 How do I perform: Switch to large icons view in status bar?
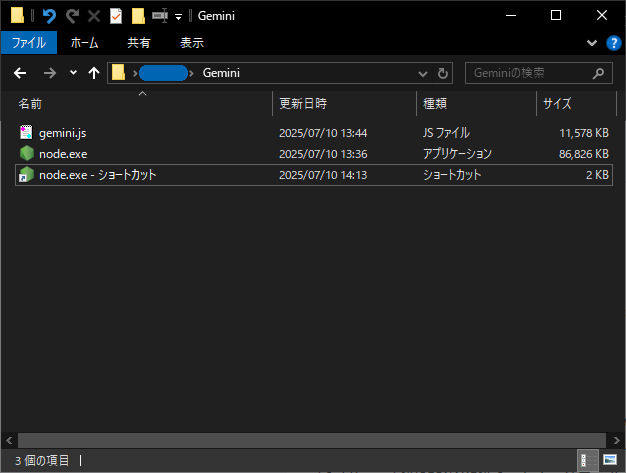(610, 460)
